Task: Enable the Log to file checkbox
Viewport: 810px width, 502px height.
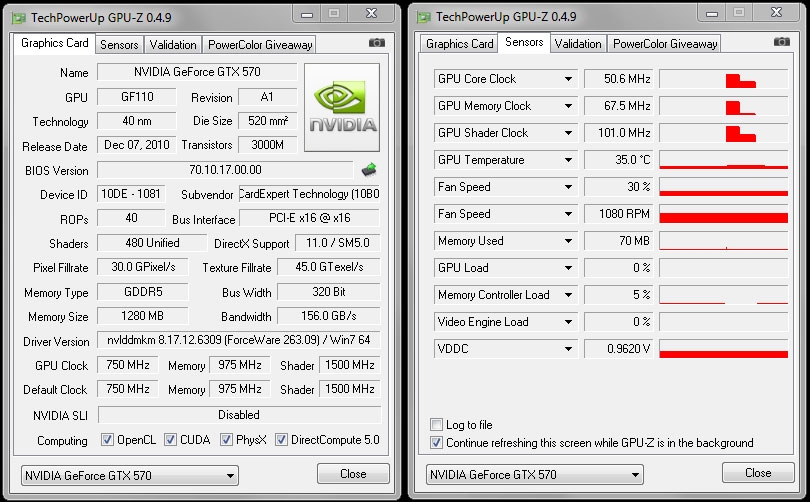Action: click(x=436, y=425)
